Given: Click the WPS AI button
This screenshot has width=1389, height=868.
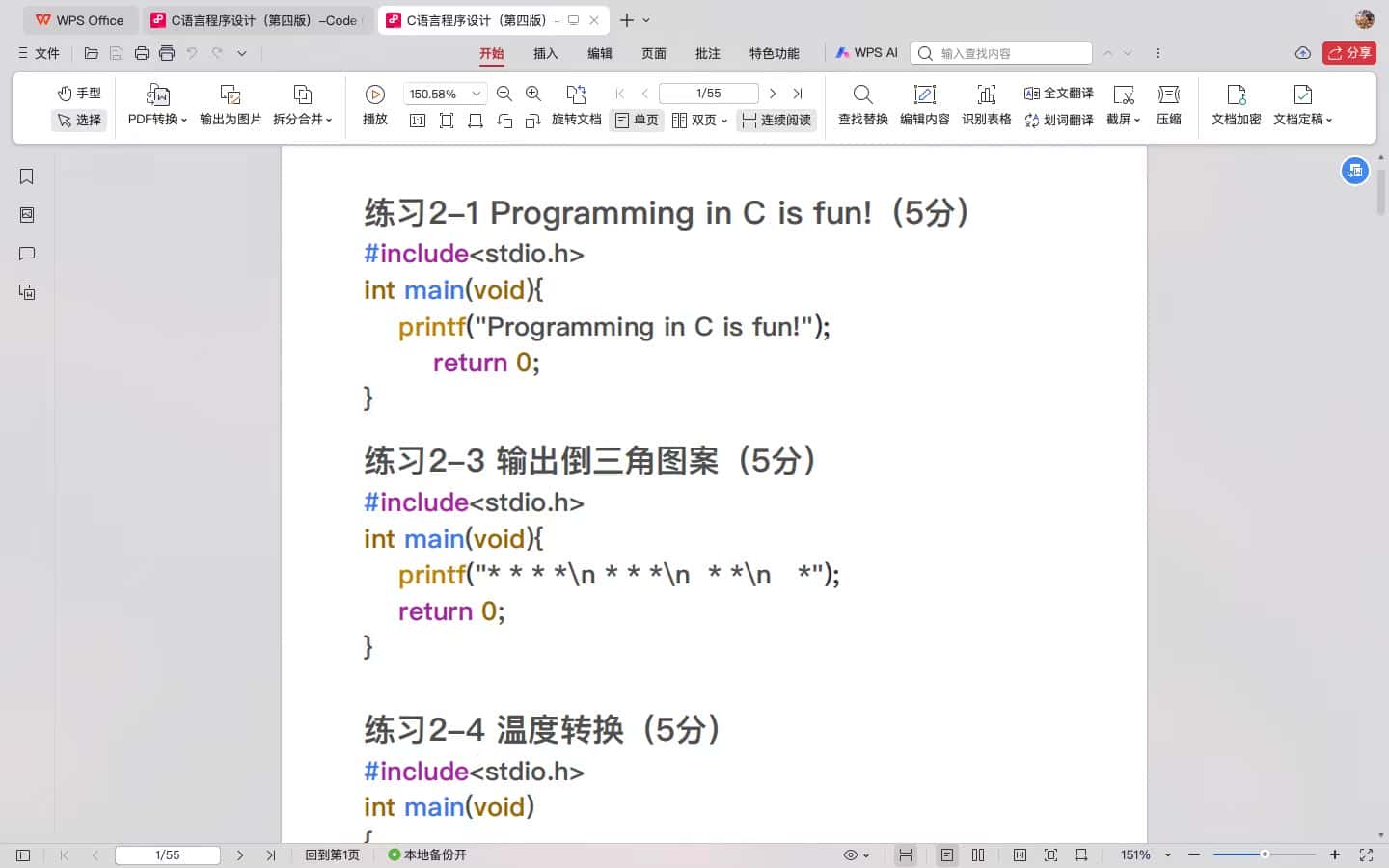Looking at the screenshot, I should pyautogui.click(x=867, y=53).
